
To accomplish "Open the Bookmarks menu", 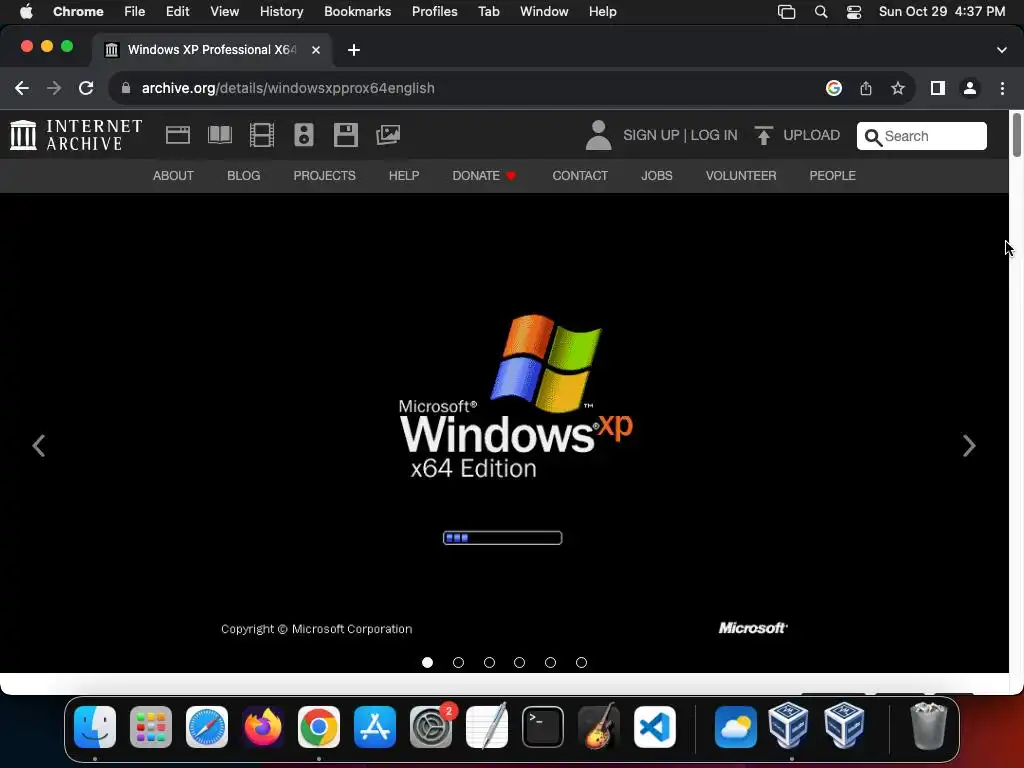I will (357, 12).
